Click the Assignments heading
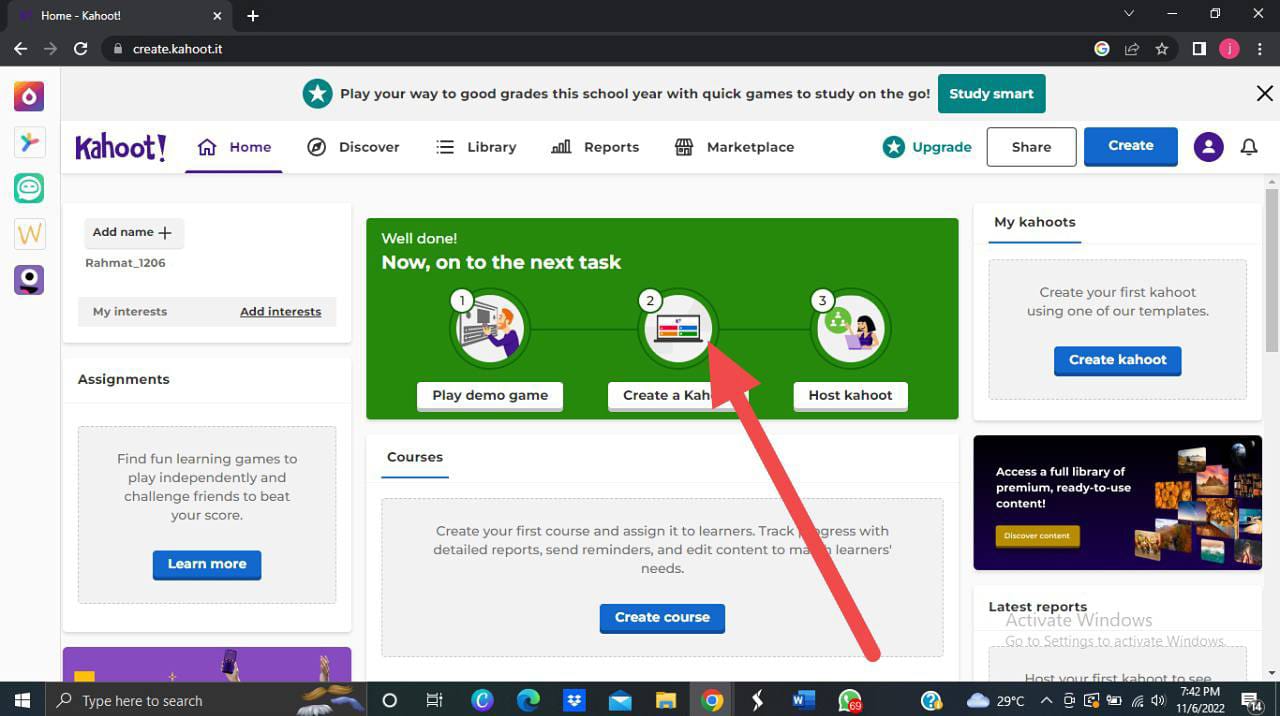1280x716 pixels. [124, 380]
